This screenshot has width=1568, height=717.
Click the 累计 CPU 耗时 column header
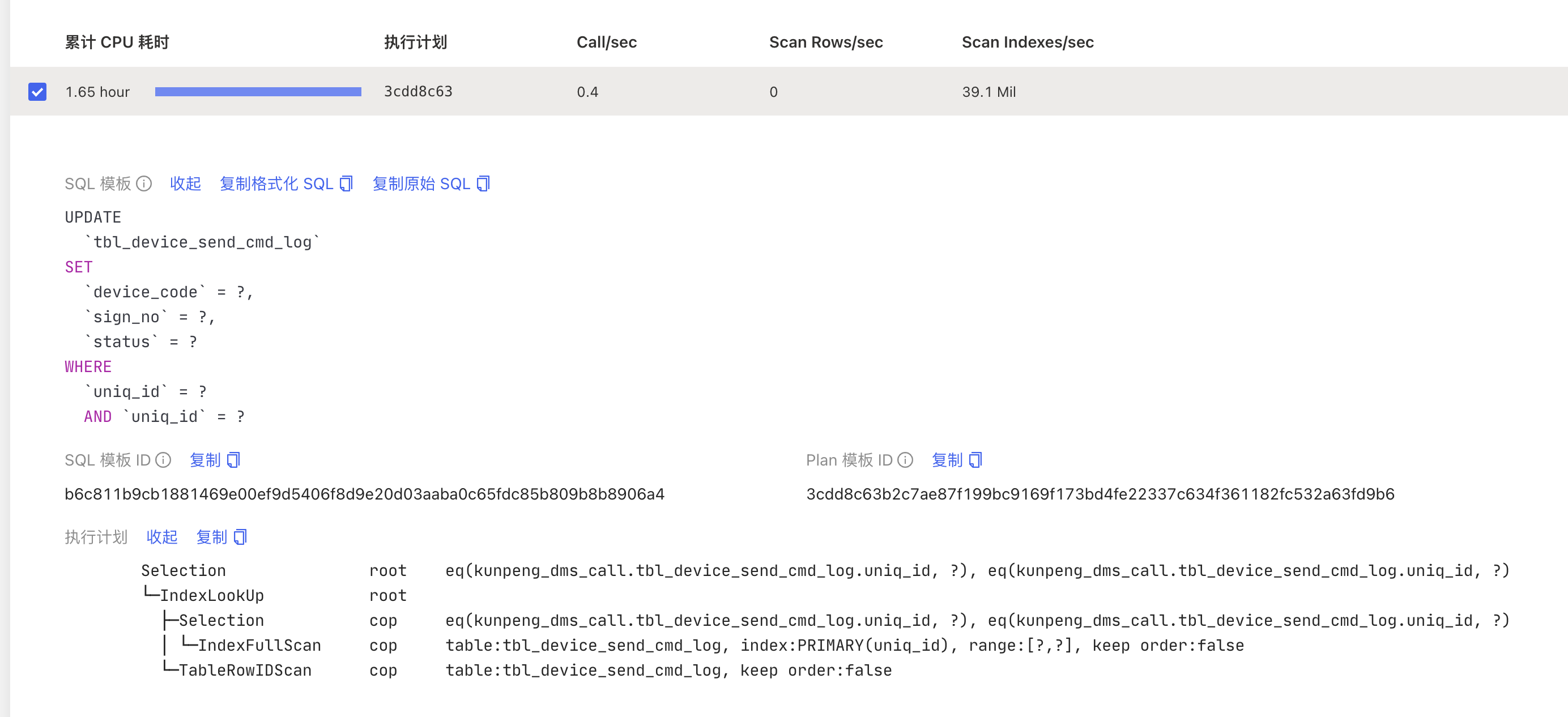click(x=117, y=42)
